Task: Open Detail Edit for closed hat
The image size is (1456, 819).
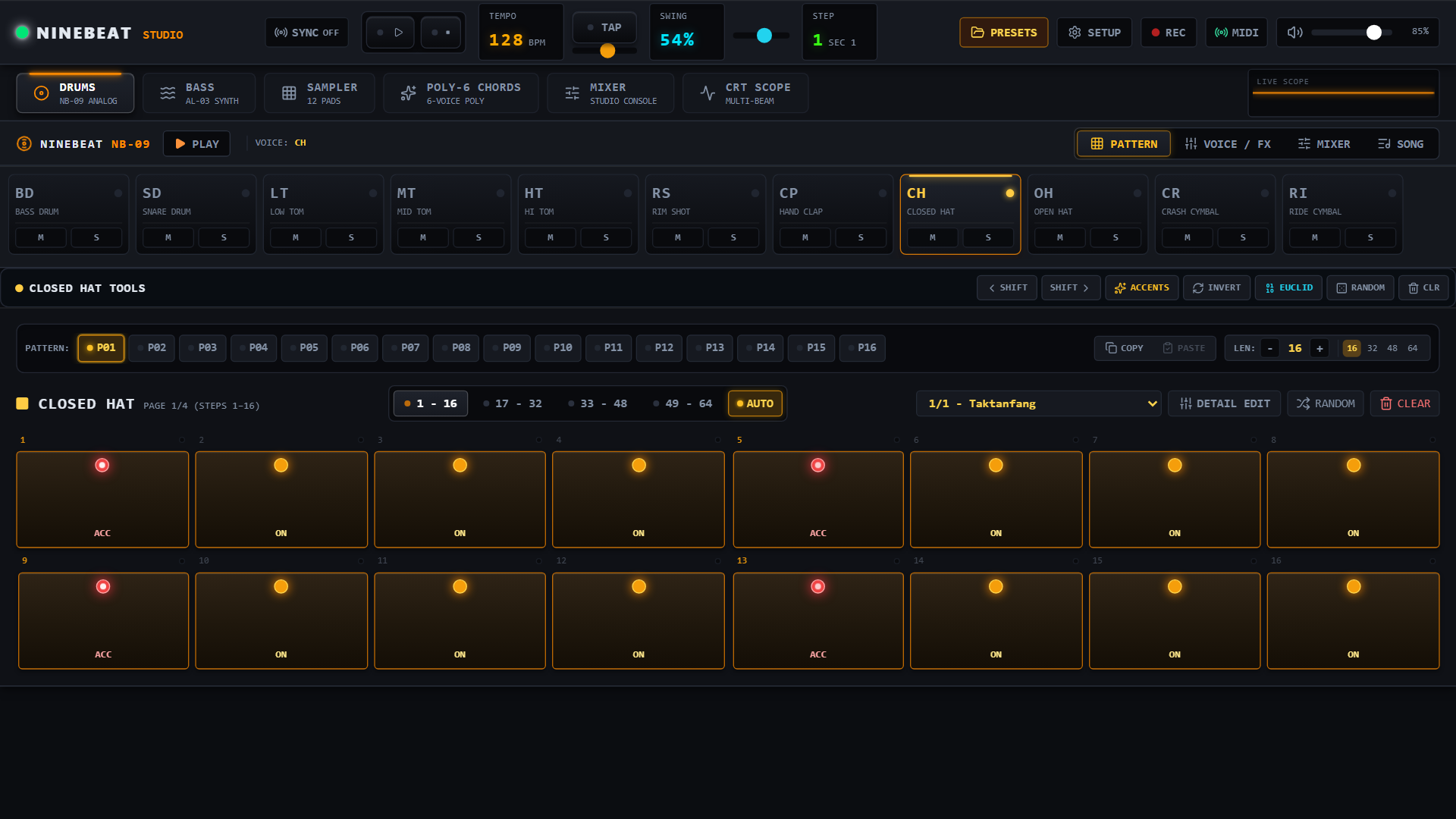Action: point(1225,404)
